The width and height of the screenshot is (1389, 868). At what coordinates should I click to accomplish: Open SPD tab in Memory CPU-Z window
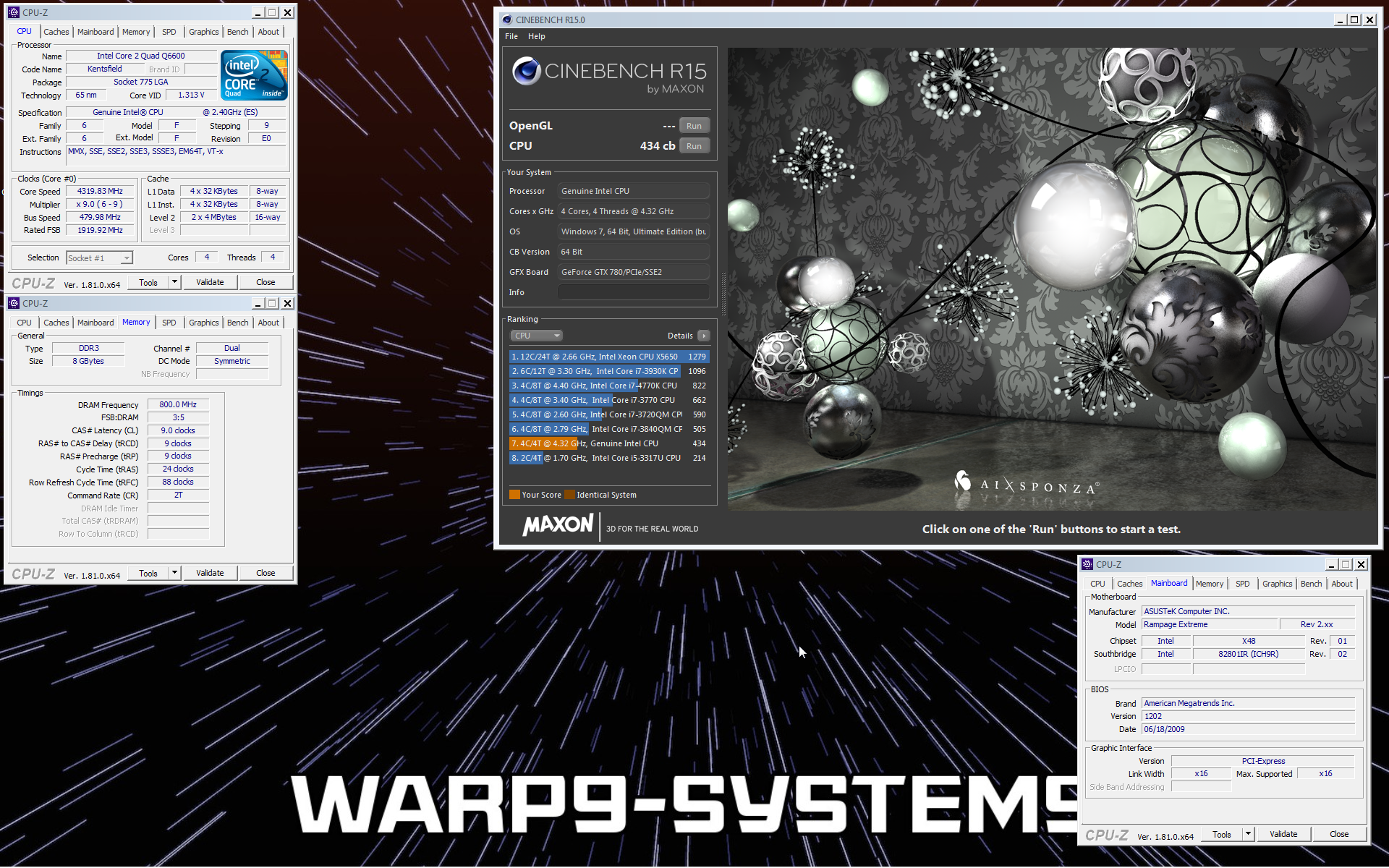[x=169, y=323]
